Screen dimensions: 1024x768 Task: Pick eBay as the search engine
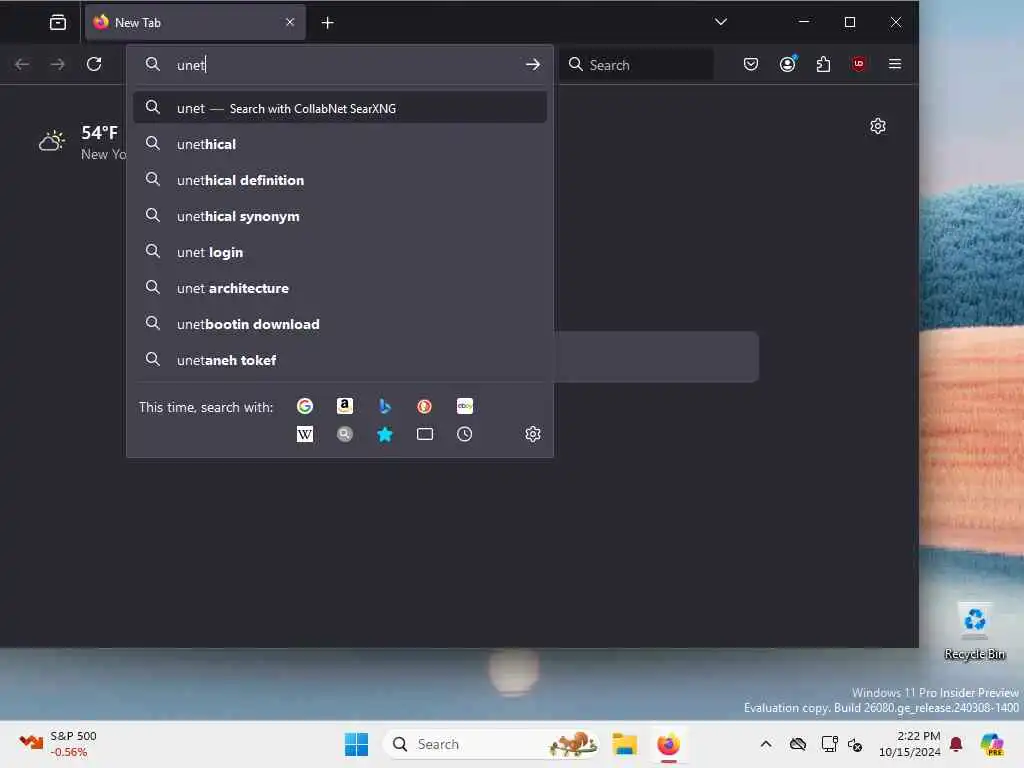point(464,406)
